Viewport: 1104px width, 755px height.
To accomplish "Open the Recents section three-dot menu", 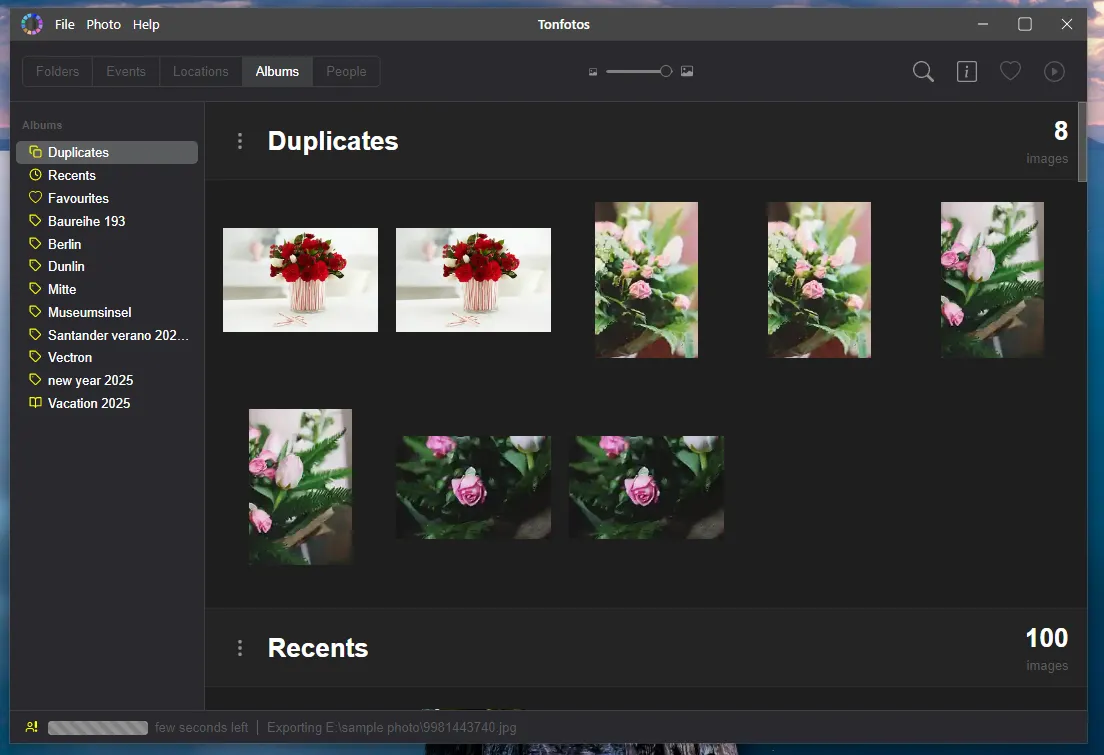I will [239, 648].
